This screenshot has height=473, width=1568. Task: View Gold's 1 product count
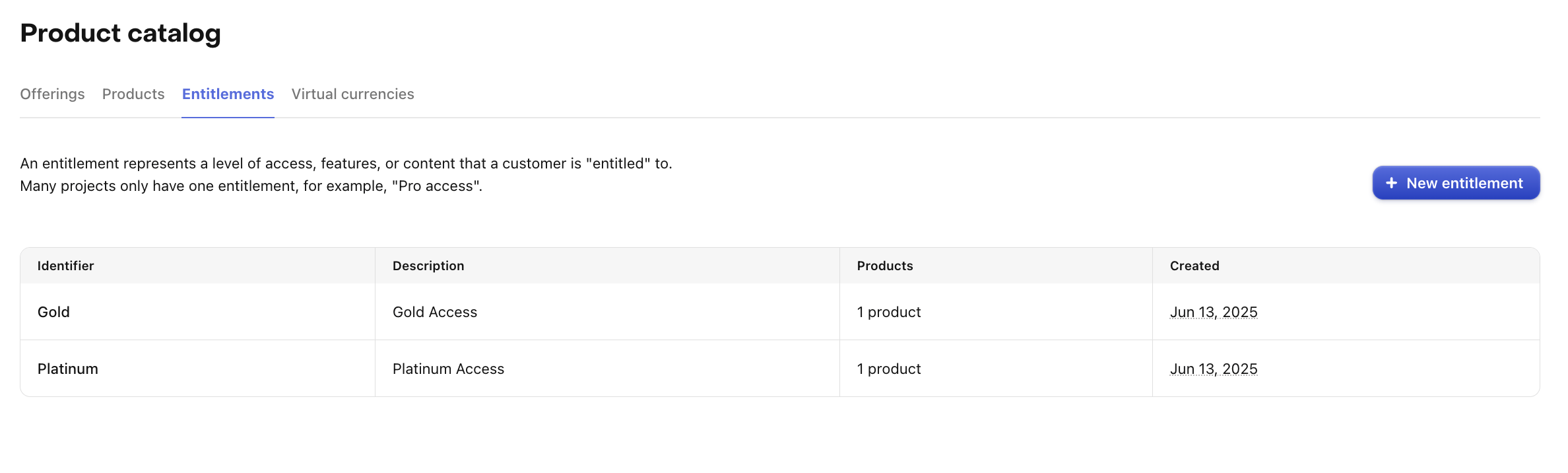tap(889, 312)
